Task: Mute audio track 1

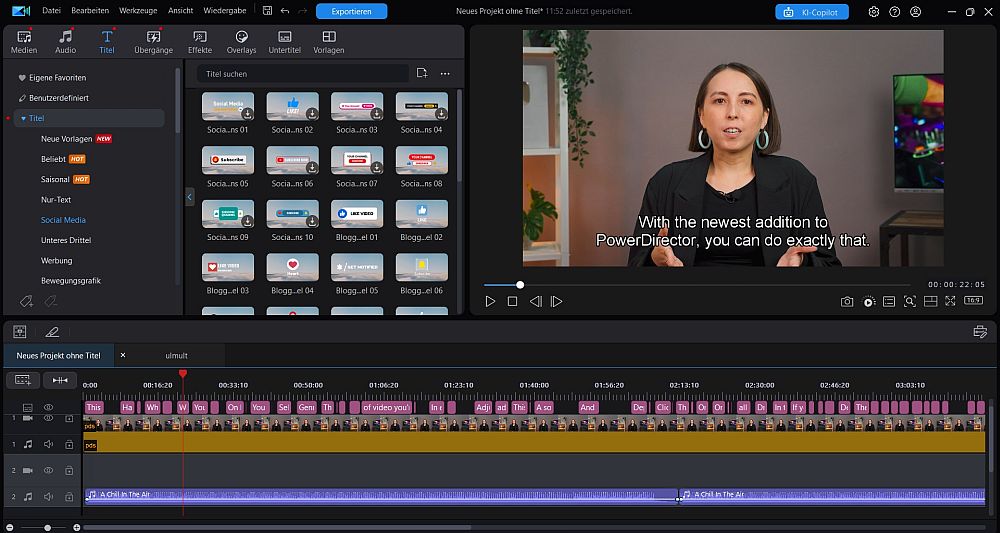Action: [x=48, y=444]
